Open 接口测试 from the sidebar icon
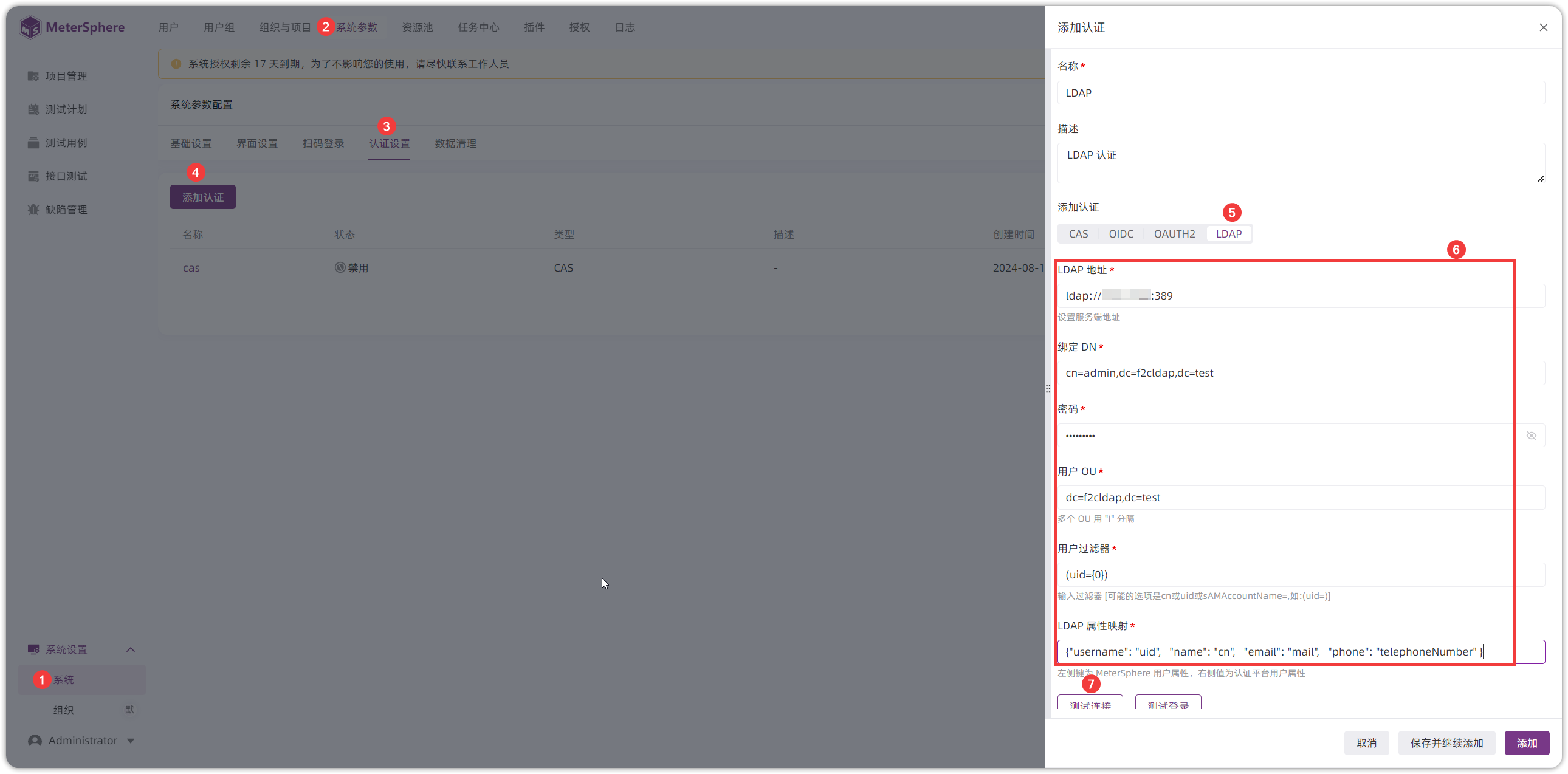 click(33, 176)
